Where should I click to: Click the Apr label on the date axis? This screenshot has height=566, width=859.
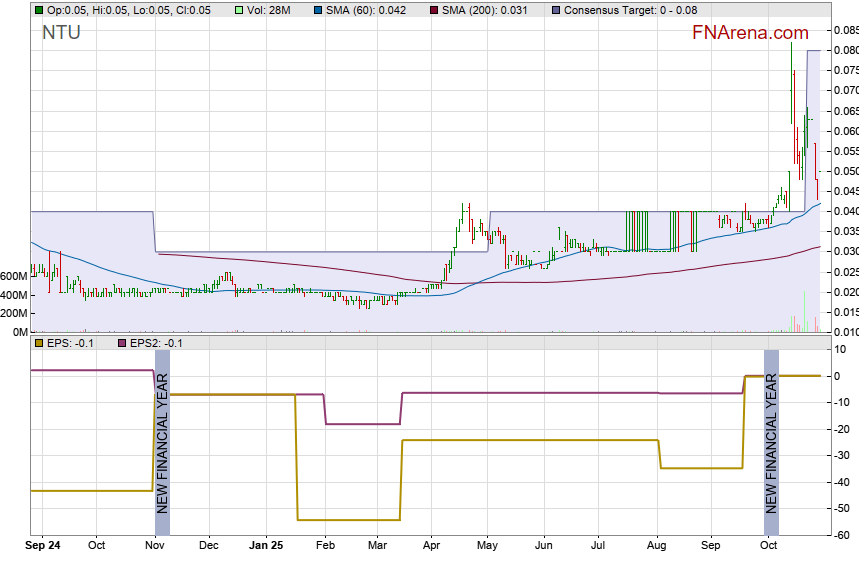431,546
